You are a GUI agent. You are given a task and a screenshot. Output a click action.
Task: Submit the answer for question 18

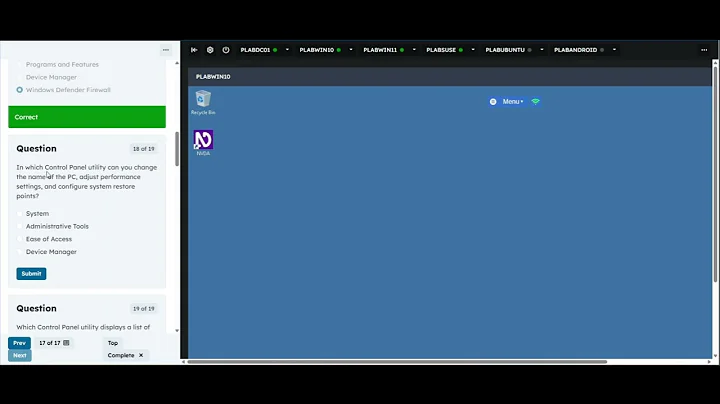(31, 274)
